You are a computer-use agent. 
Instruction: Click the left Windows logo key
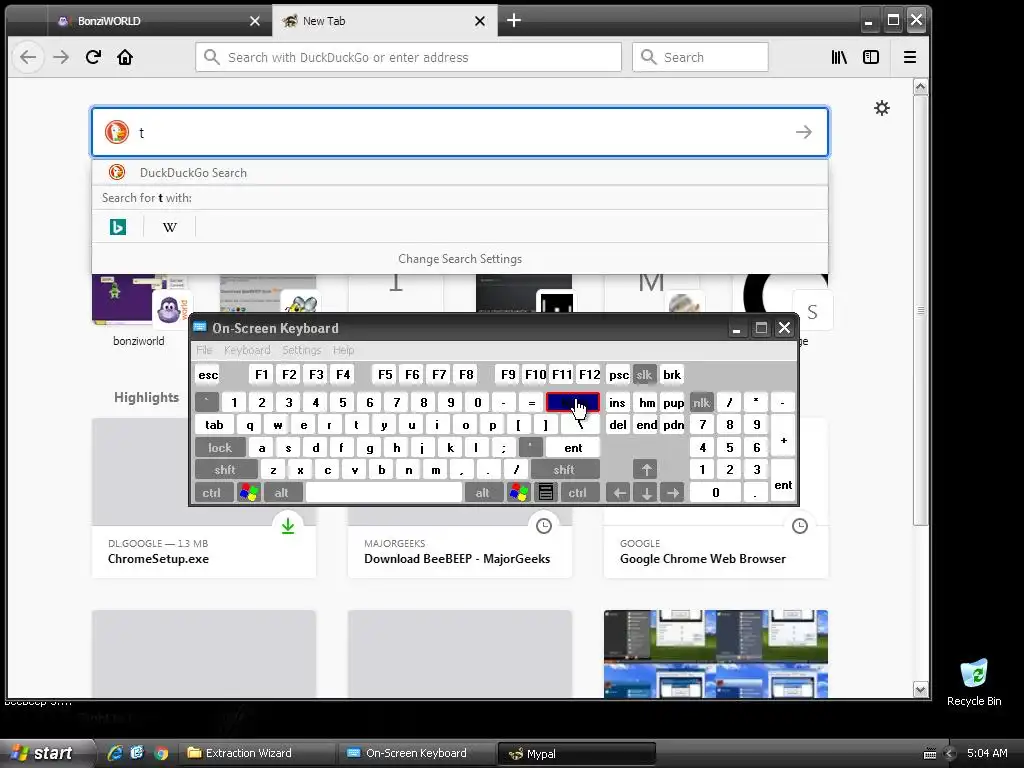coord(249,493)
